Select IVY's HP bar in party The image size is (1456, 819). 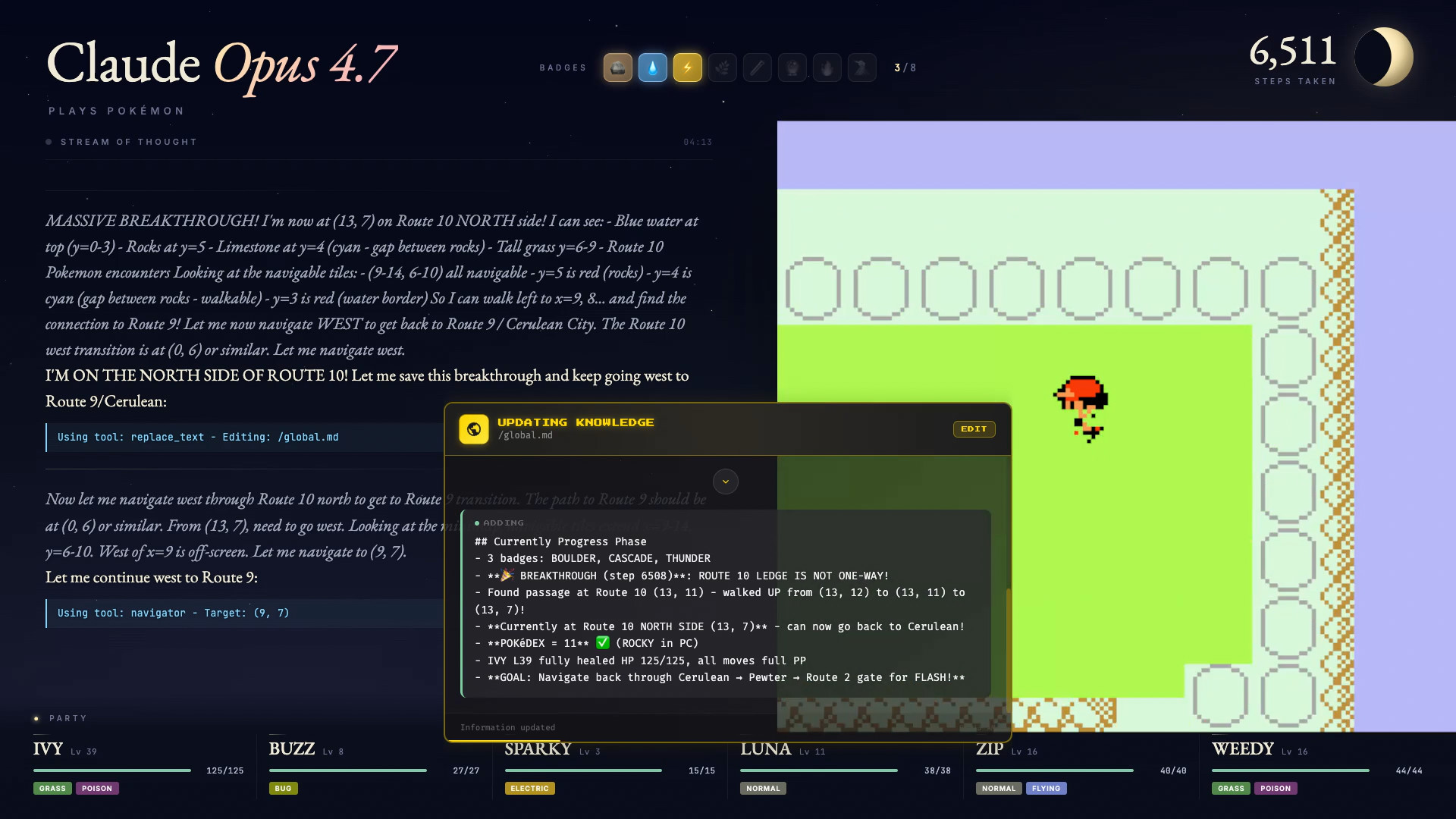112,770
